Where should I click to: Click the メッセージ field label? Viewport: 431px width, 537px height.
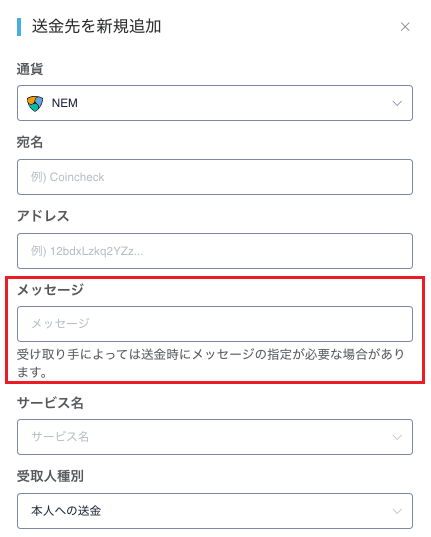point(50,290)
